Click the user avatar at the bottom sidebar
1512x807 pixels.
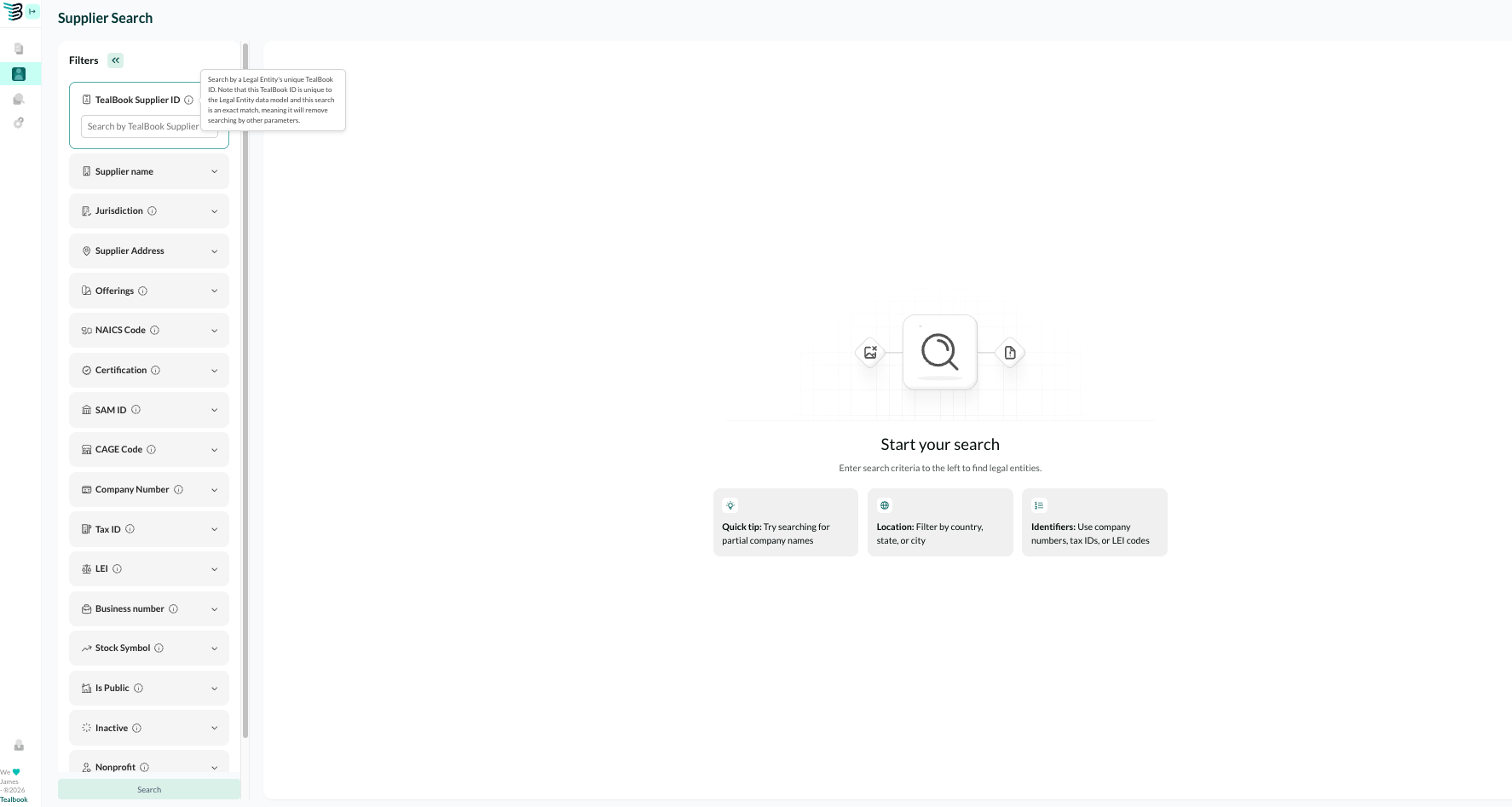coord(19,746)
